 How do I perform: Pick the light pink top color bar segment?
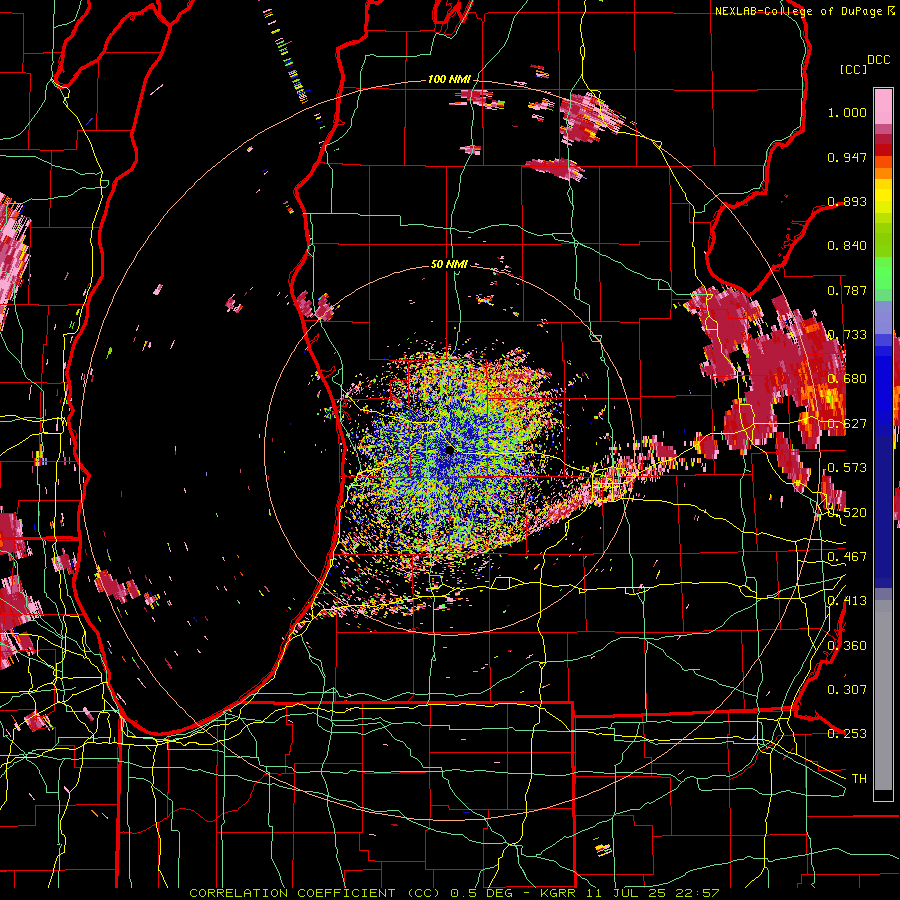[x=883, y=106]
